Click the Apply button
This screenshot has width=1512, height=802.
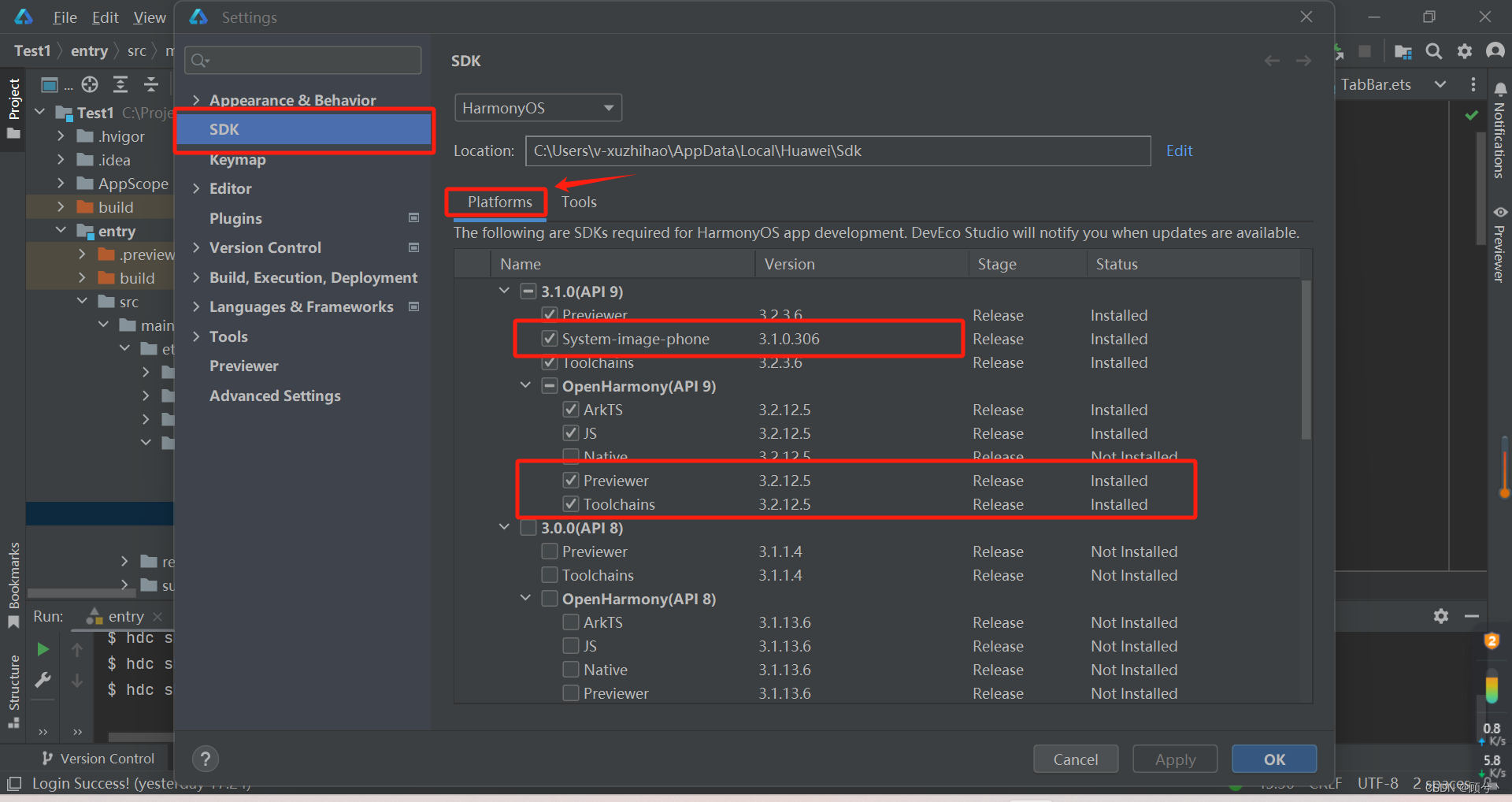[1175, 759]
